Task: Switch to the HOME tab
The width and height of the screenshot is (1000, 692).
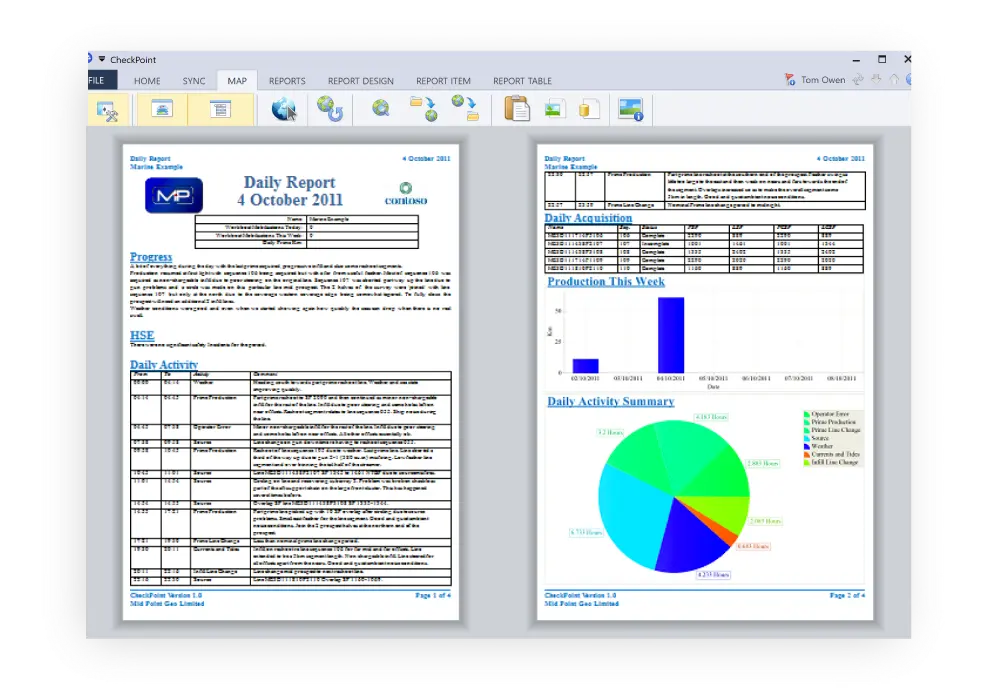Action: pyautogui.click(x=147, y=81)
